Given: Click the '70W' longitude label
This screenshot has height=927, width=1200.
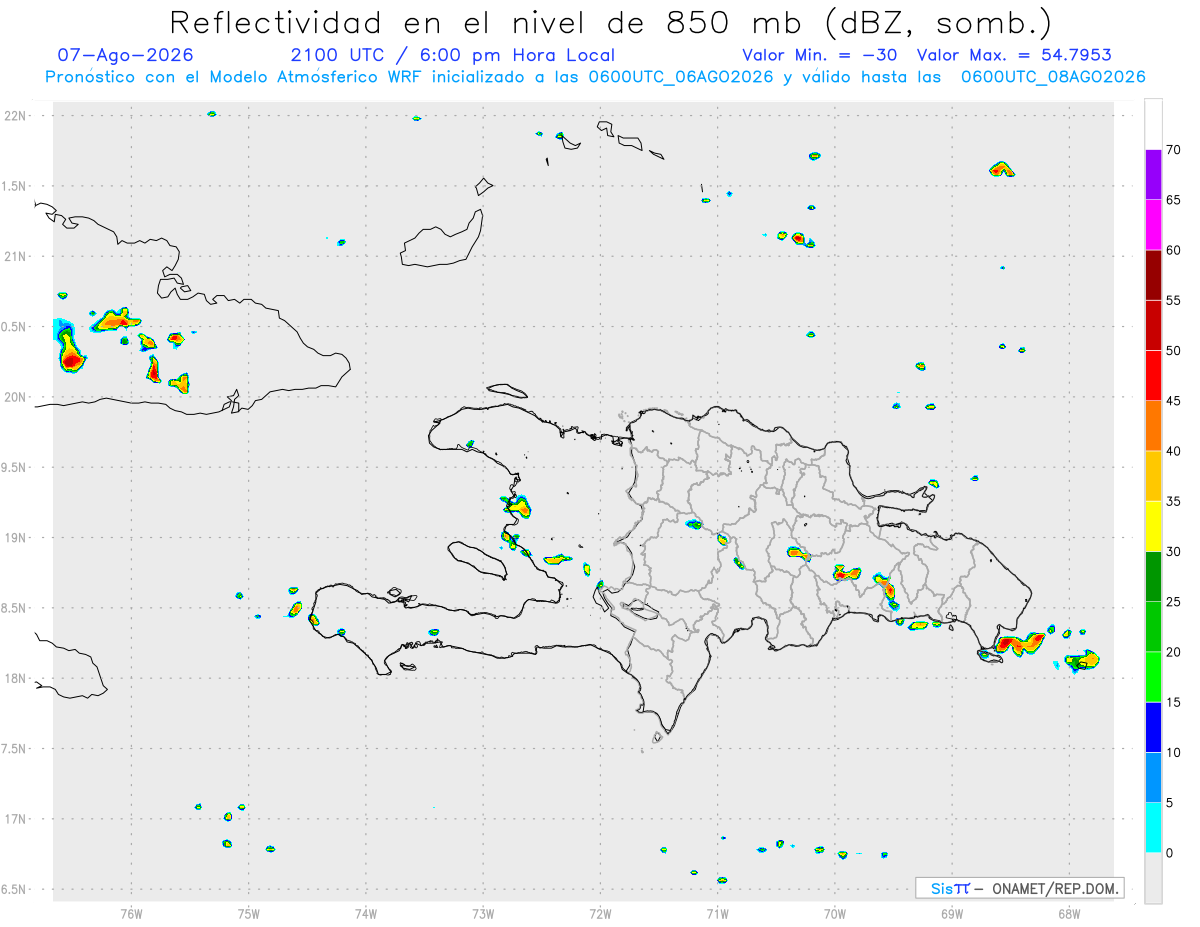Looking at the screenshot, I should pyautogui.click(x=835, y=913).
